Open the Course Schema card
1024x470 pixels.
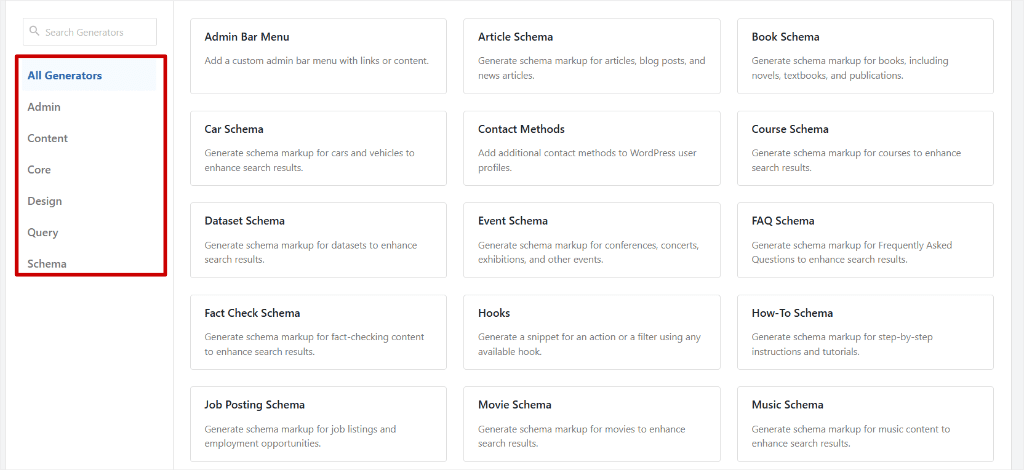pyautogui.click(x=865, y=148)
